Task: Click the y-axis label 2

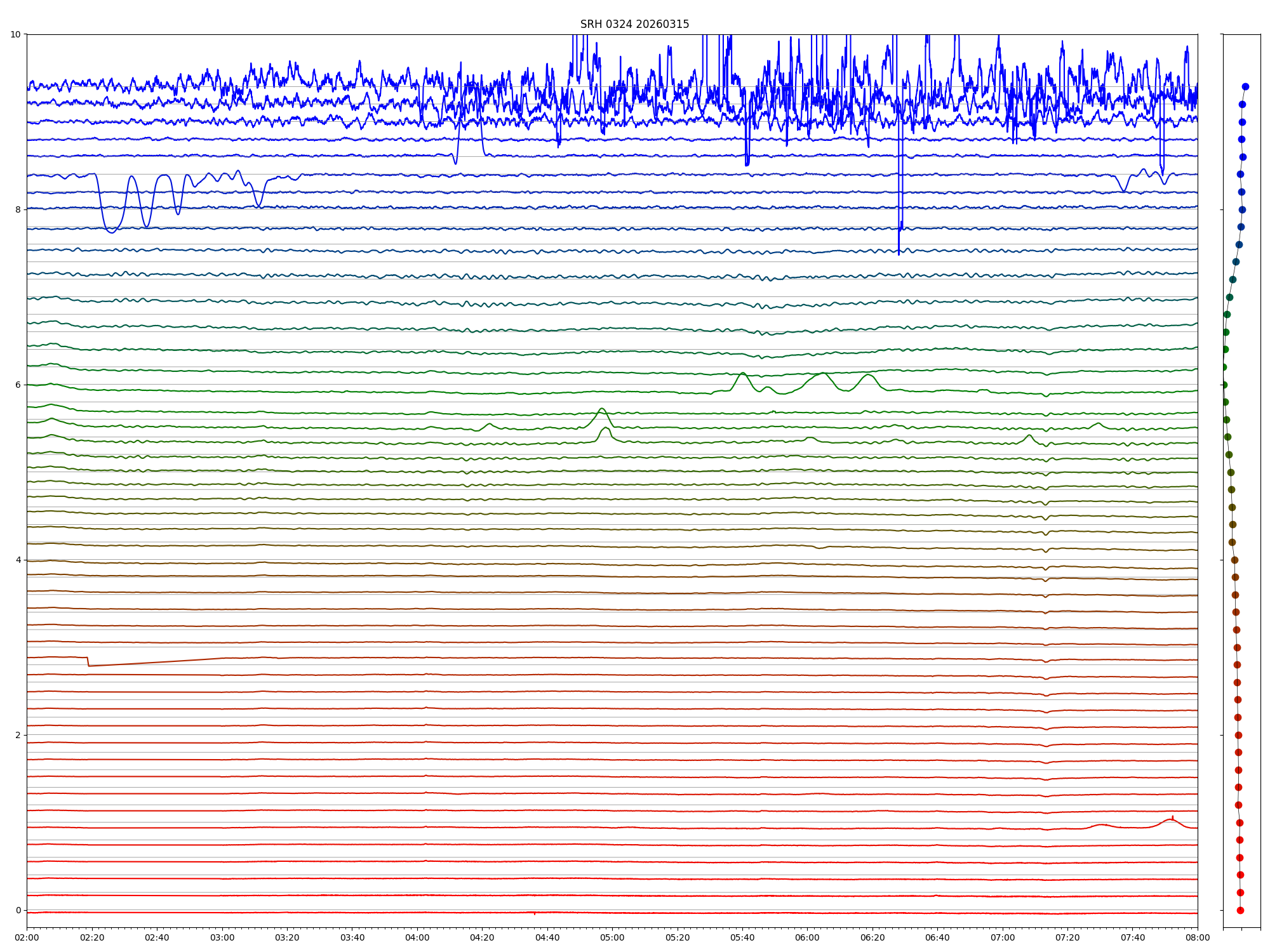Action: (18, 735)
